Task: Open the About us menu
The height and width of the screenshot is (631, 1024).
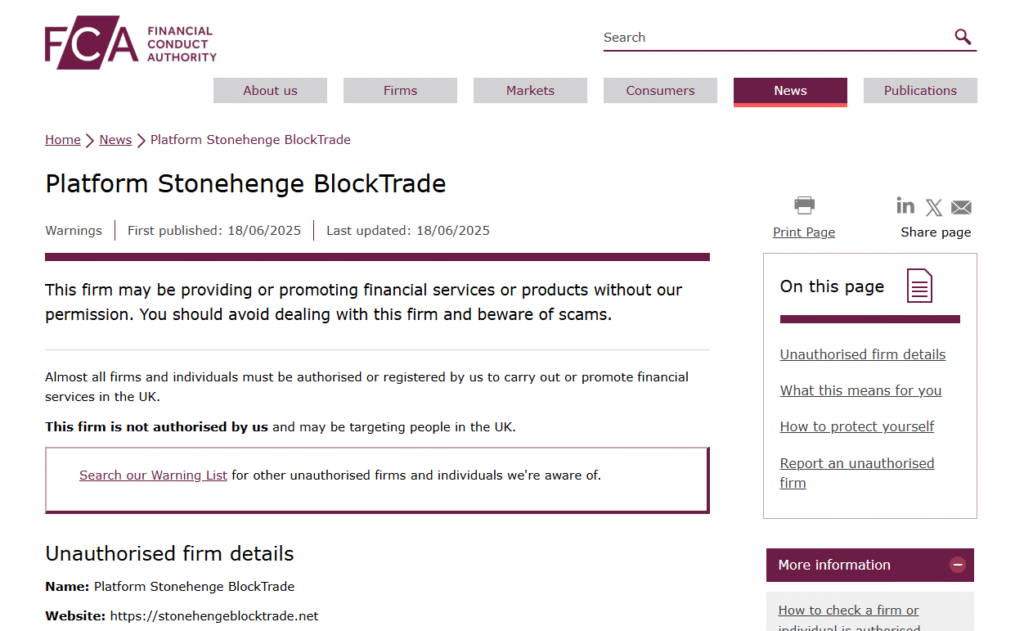Action: coord(270,91)
